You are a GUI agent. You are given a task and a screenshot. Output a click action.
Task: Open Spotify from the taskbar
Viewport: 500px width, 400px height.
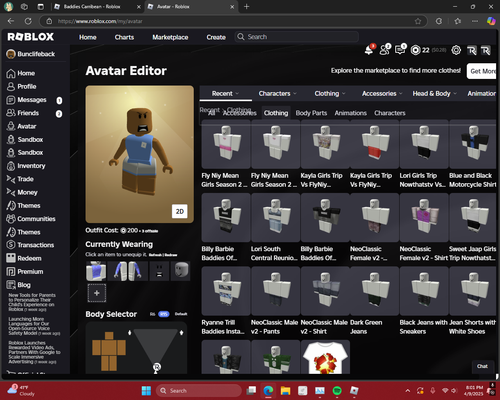tap(337, 390)
